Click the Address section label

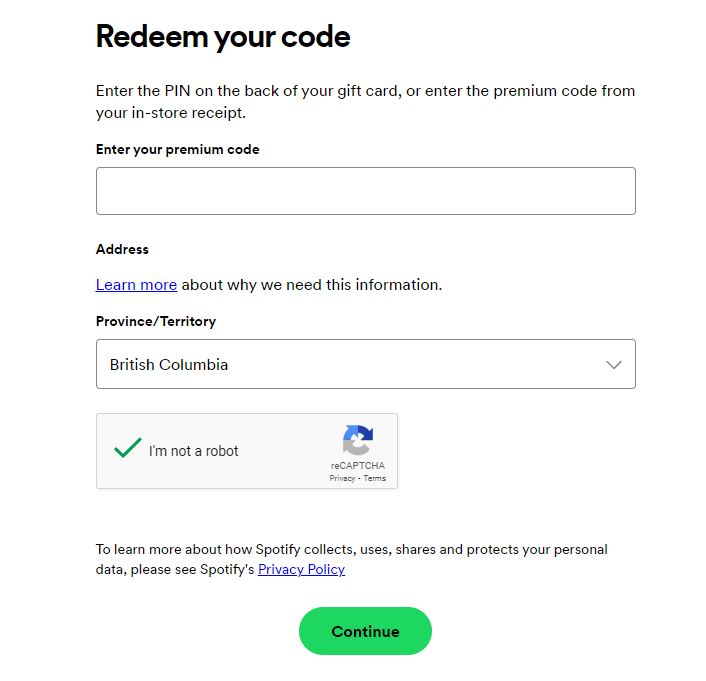[122, 249]
